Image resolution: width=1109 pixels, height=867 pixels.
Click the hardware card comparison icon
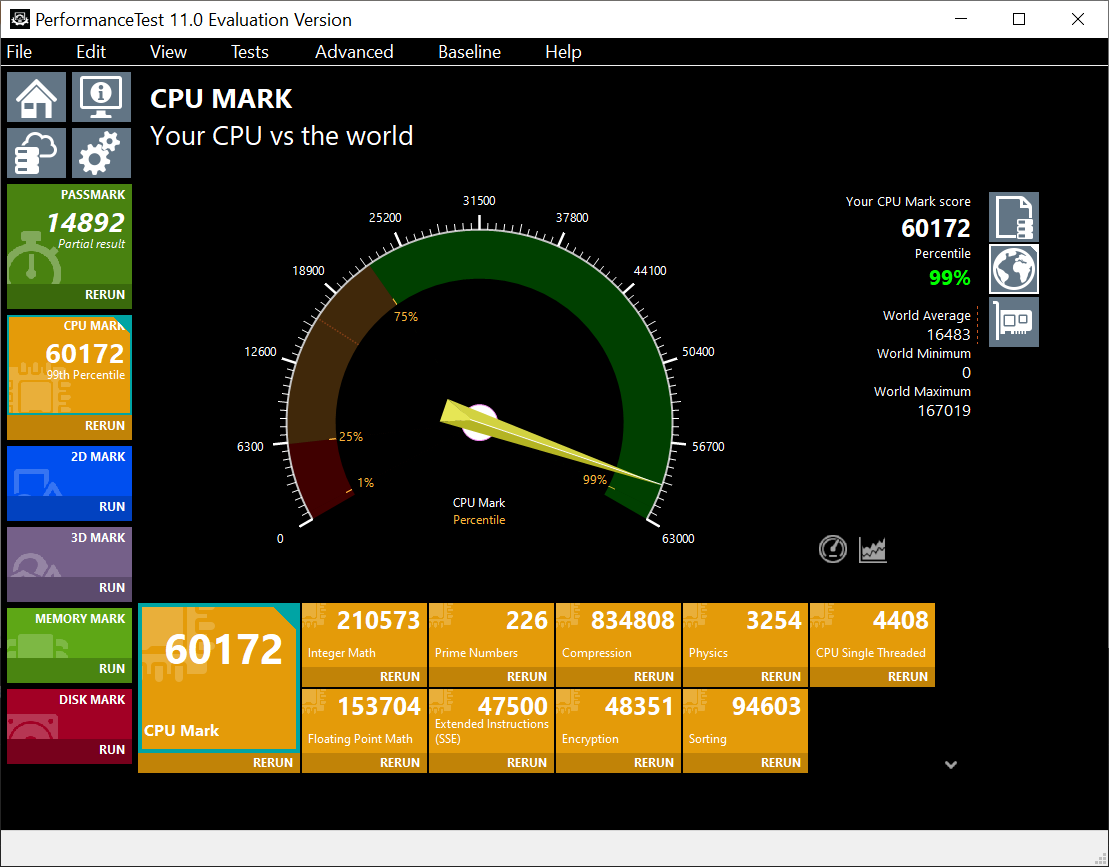(x=1014, y=322)
